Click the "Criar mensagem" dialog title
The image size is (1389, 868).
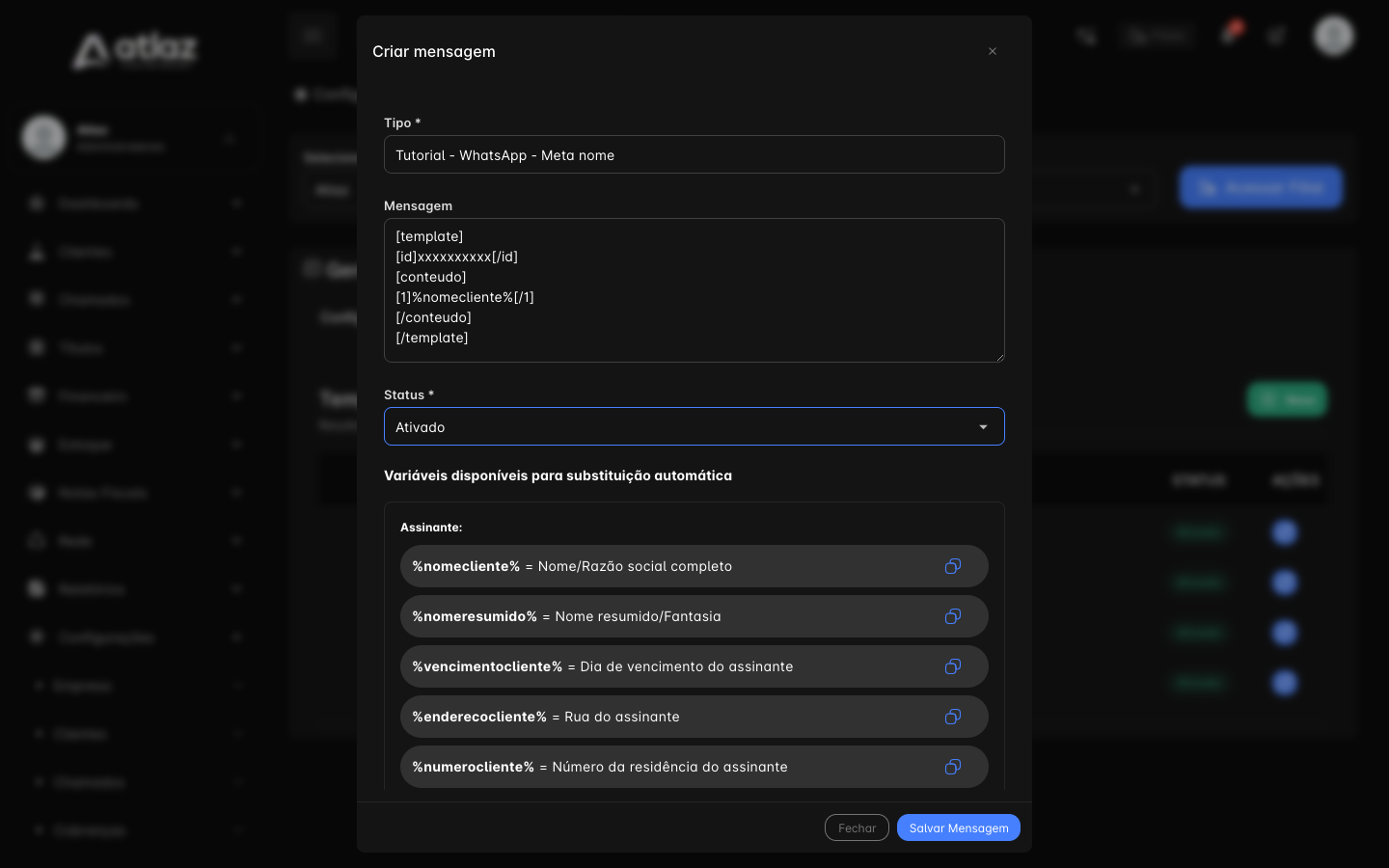[x=434, y=51]
